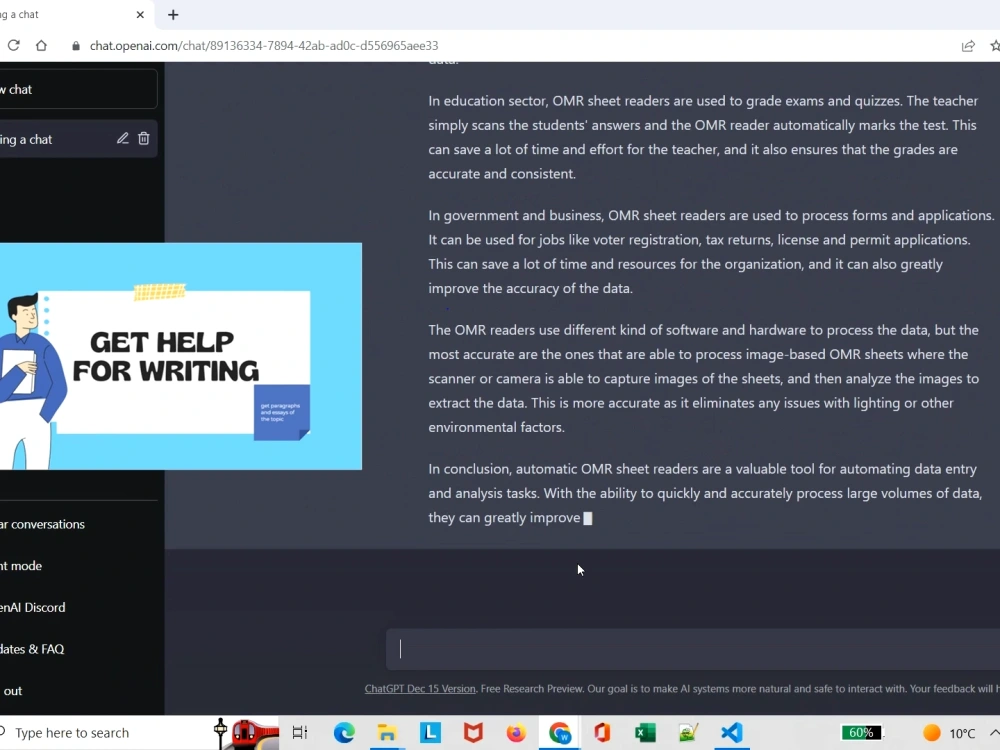Open the ChatGPT Dec 15 Version link
The image size is (1000, 750).
tap(420, 689)
